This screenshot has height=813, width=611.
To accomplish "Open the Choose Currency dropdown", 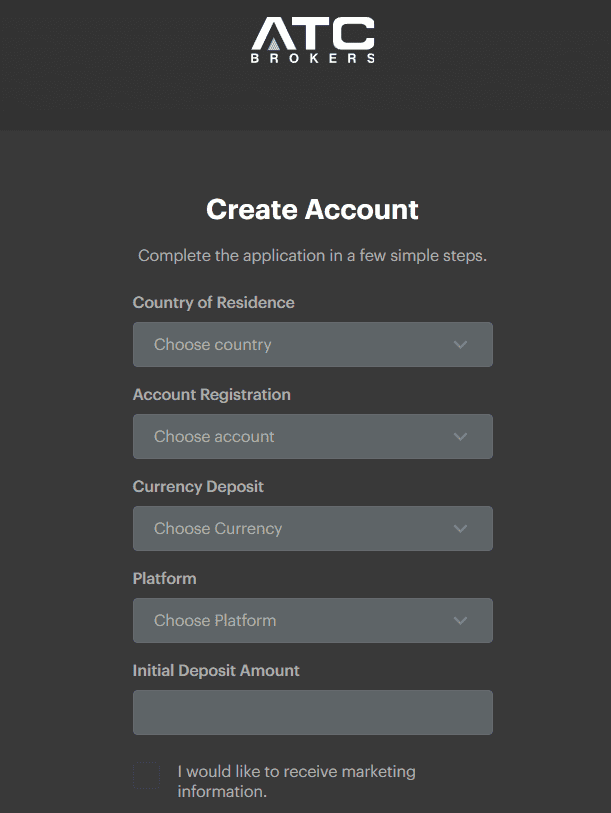I will 313,528.
